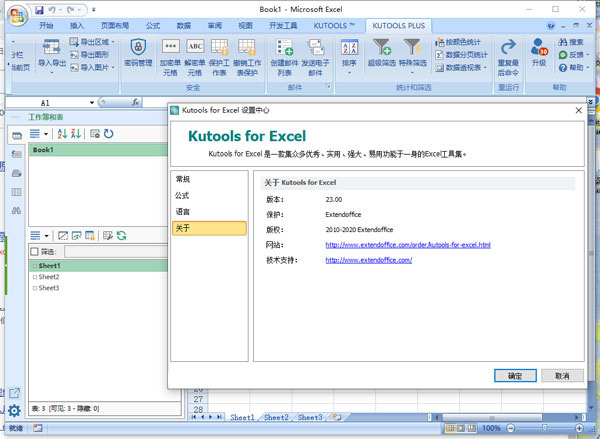Click the filter text input field
Image resolution: width=600 pixels, height=439 pixels.
click(x=116, y=251)
